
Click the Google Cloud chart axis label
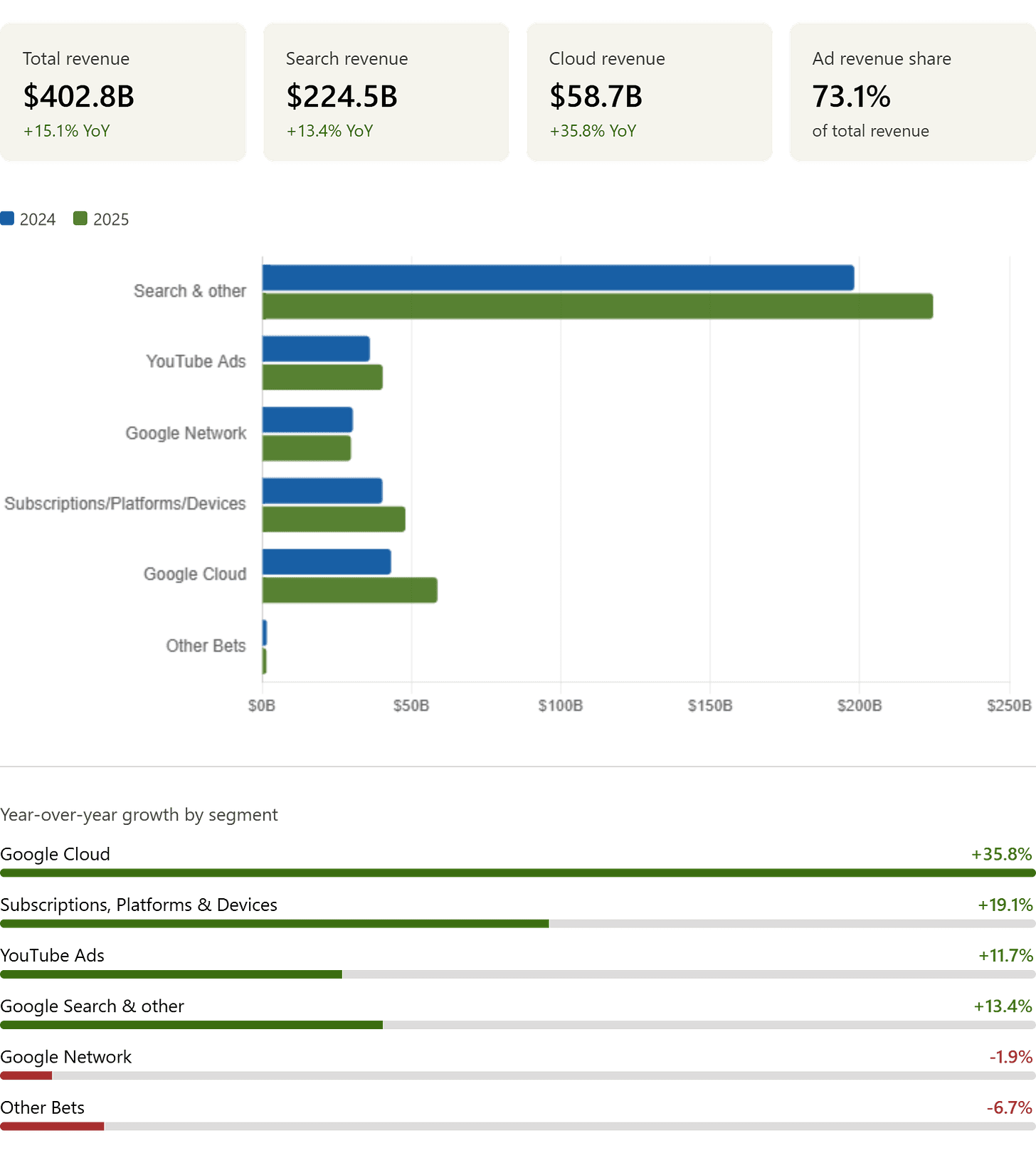[195, 574]
